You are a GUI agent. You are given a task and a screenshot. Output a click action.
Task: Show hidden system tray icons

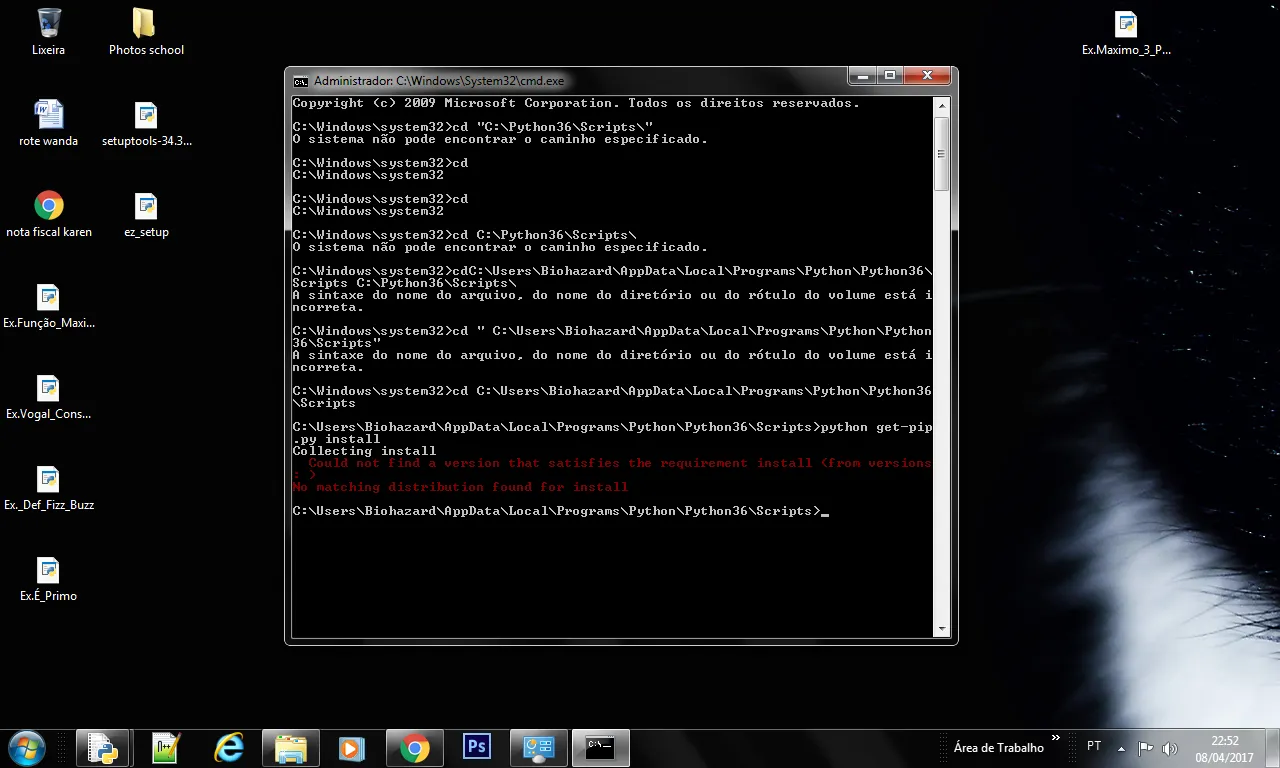1121,748
